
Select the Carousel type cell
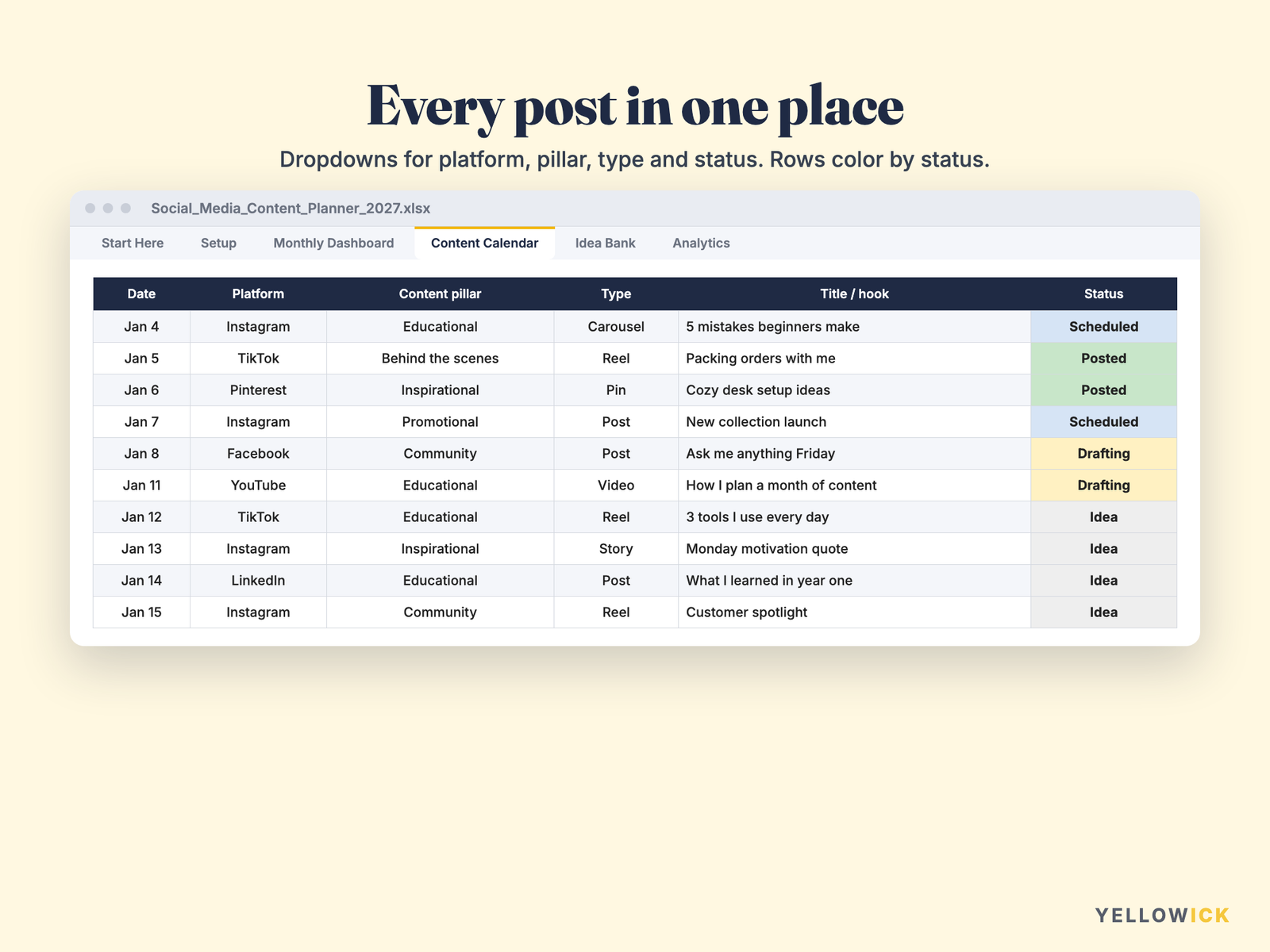point(616,327)
